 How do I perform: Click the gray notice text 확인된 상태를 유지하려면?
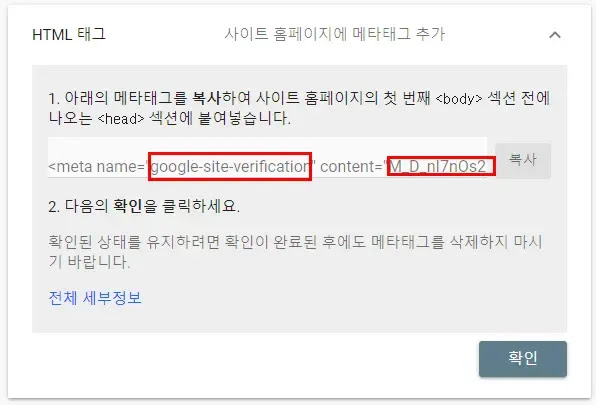pos(134,242)
